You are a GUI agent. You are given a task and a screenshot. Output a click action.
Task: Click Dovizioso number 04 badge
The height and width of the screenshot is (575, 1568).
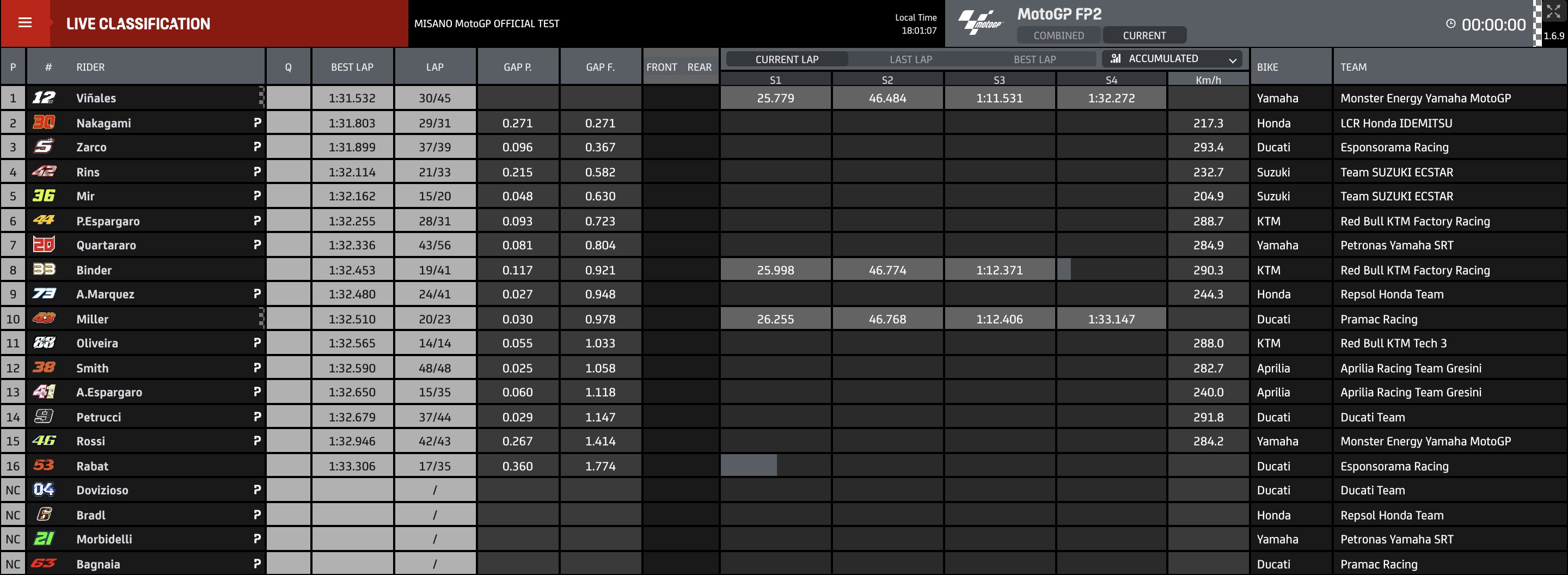44,489
